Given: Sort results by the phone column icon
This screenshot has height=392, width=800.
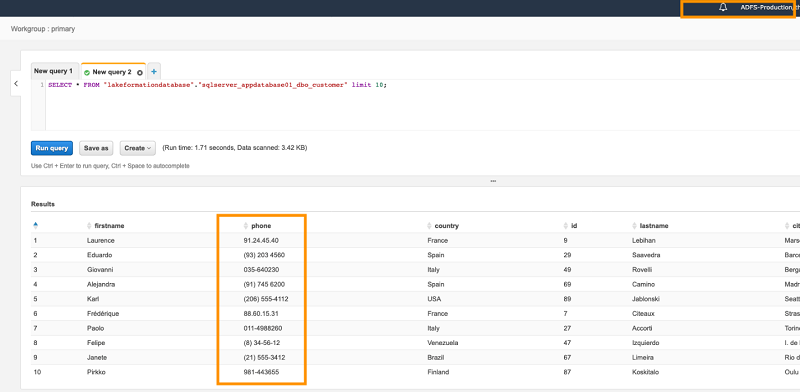Looking at the screenshot, I should pyautogui.click(x=246, y=226).
